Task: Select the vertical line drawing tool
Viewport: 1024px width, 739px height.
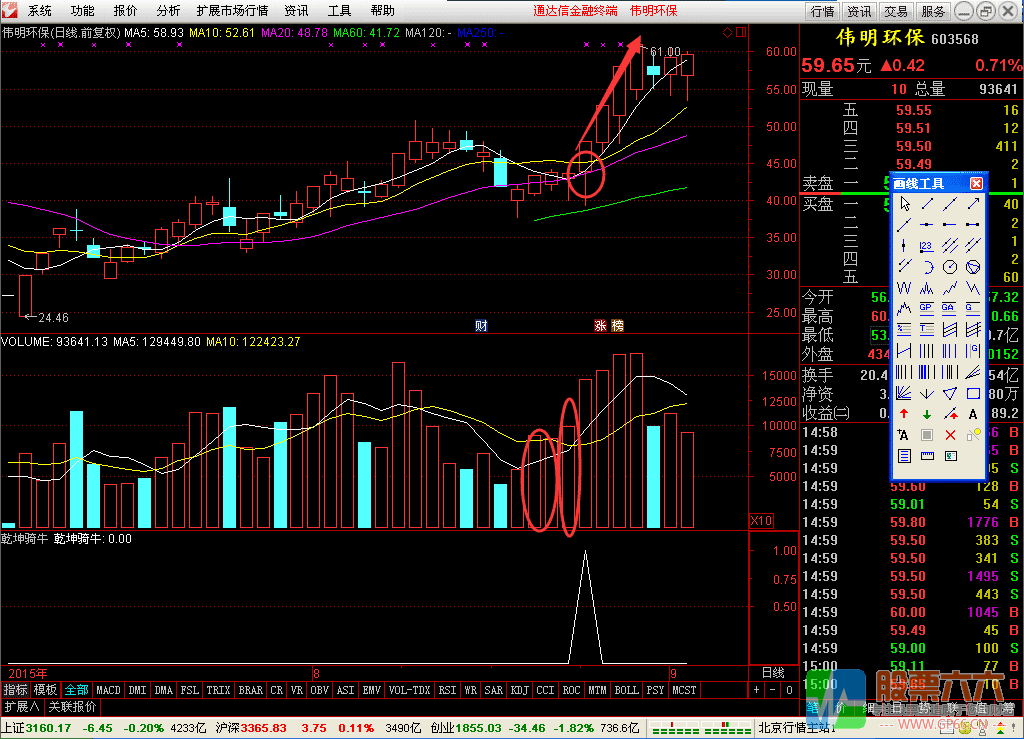Action: tap(904, 246)
